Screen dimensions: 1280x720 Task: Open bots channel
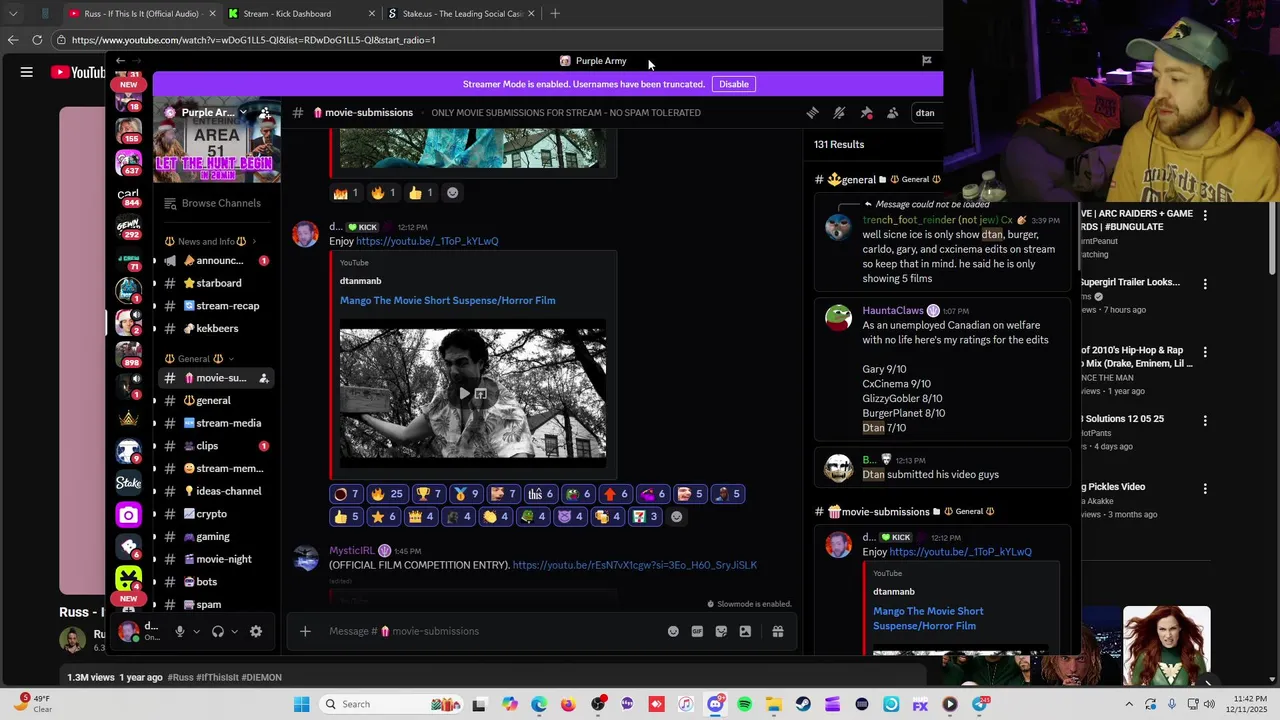[217, 582]
